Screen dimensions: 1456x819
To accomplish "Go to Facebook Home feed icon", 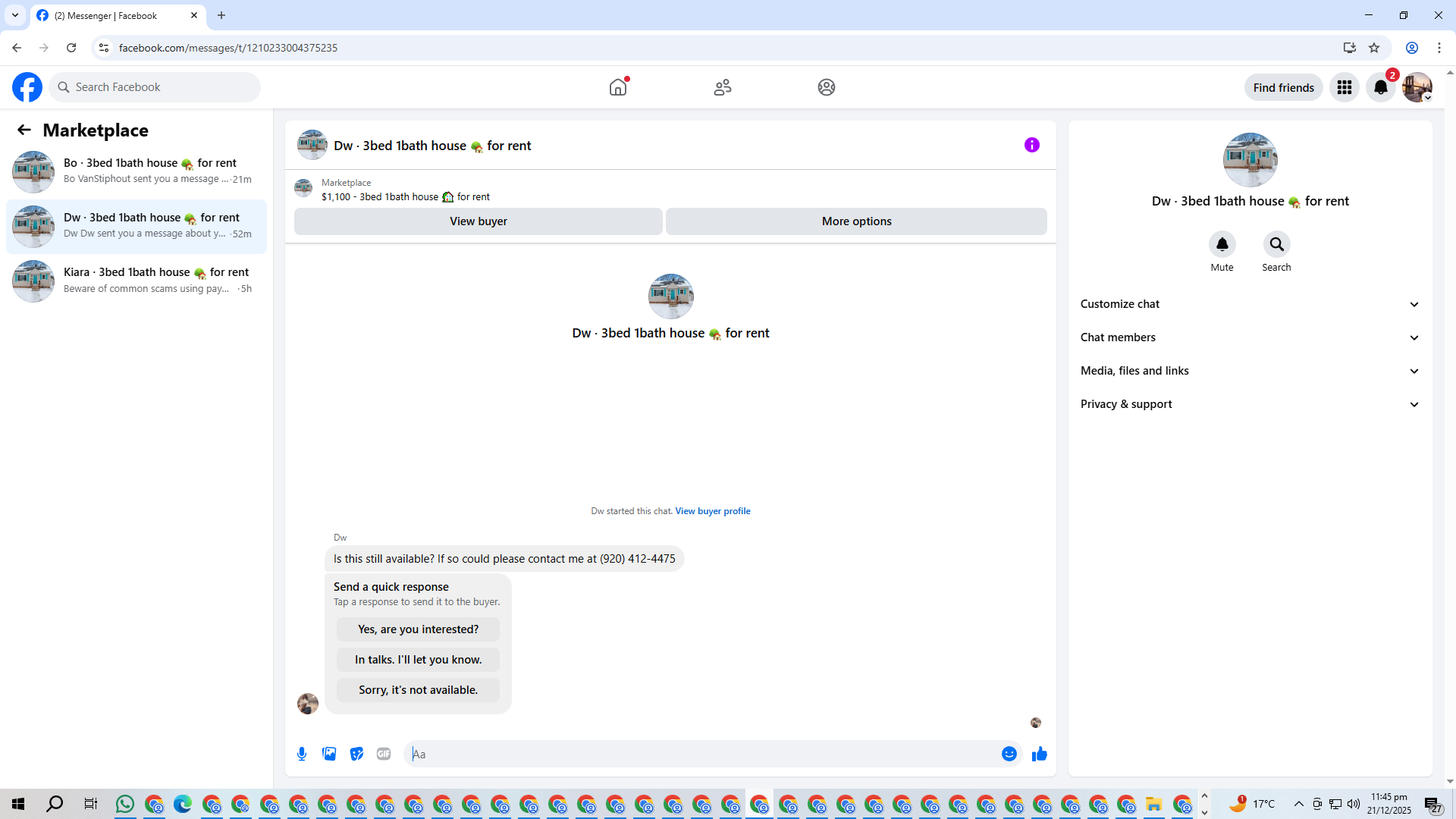I will [618, 87].
